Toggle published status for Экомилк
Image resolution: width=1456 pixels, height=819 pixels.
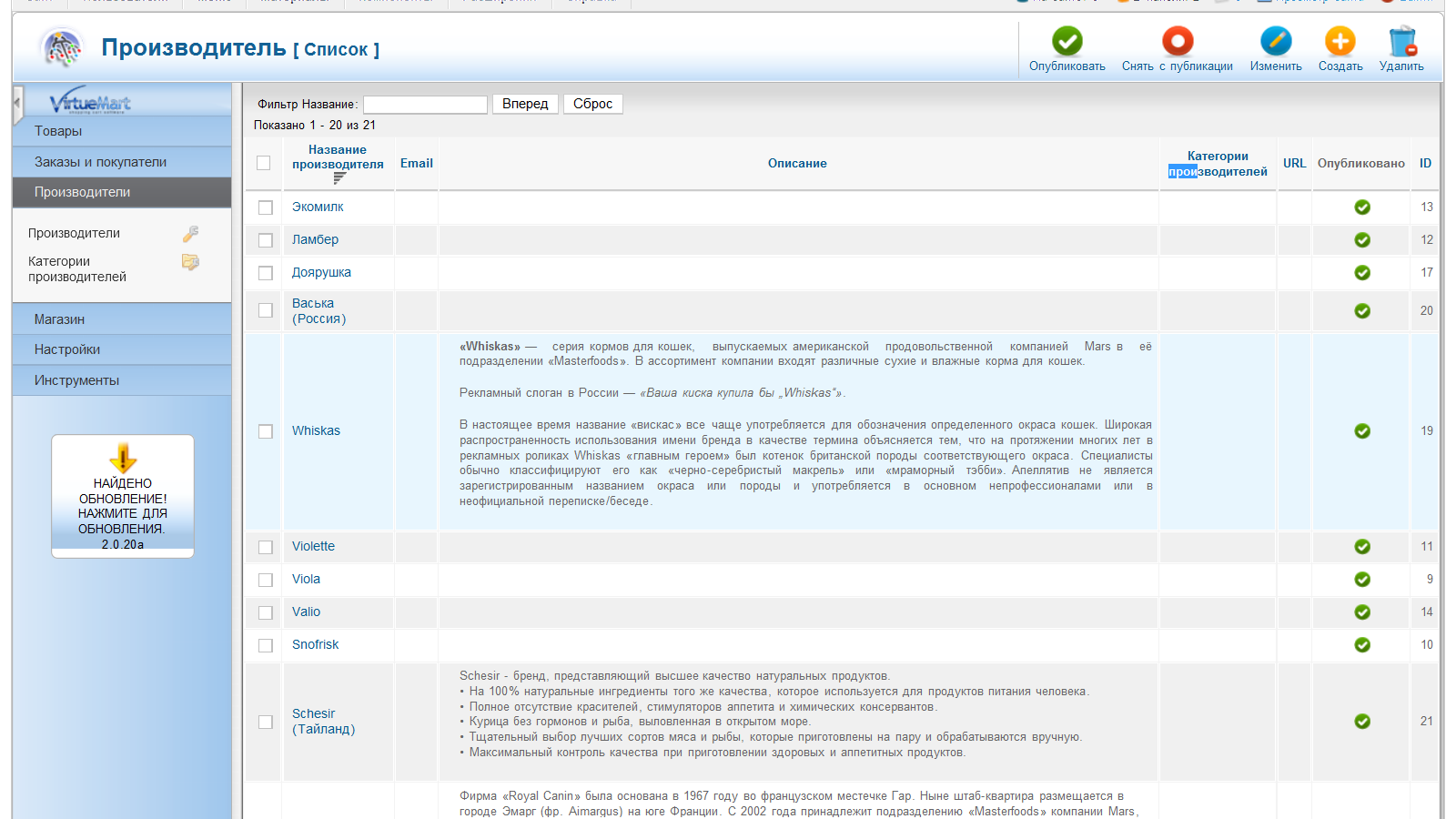1361,207
